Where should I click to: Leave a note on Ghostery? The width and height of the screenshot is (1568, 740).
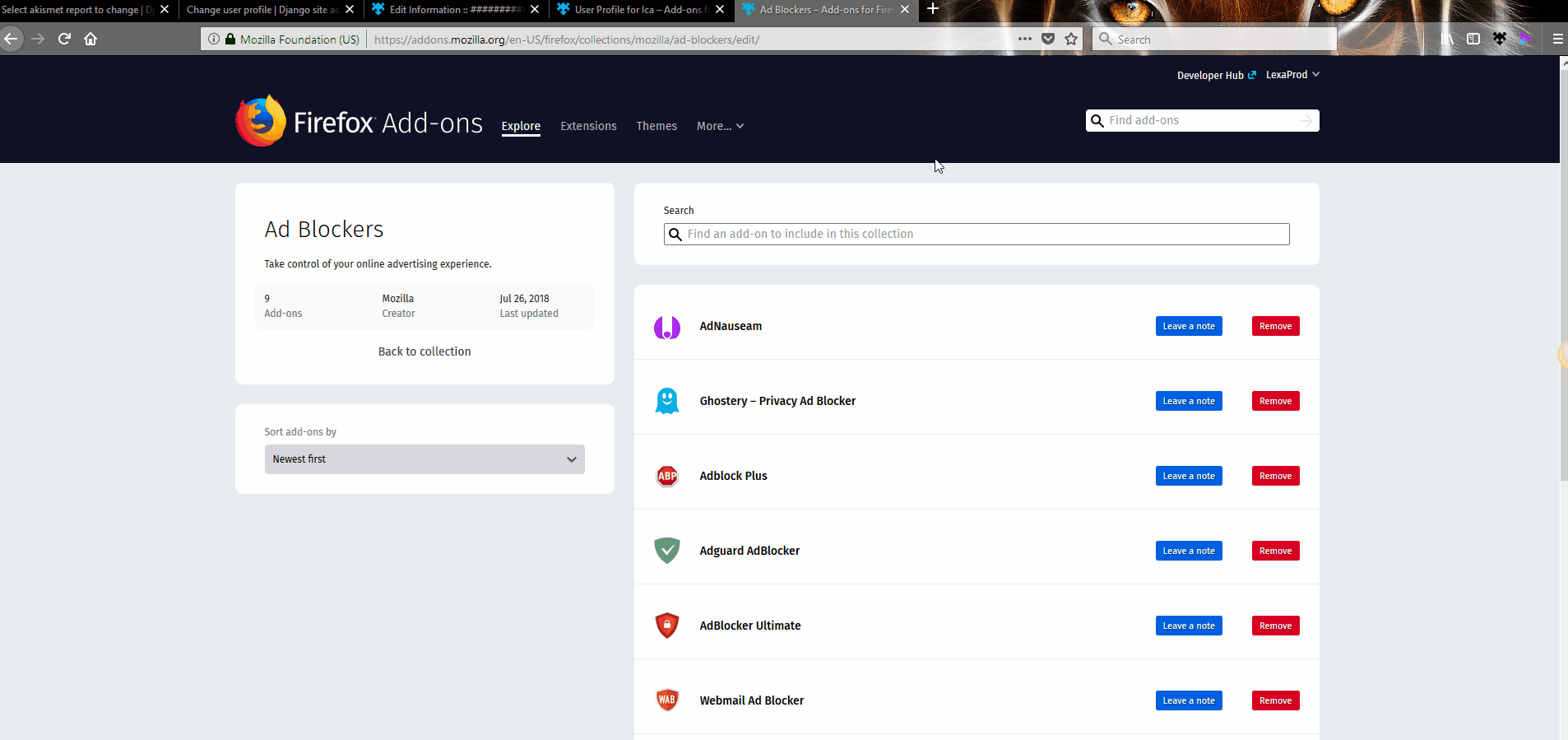click(1189, 401)
